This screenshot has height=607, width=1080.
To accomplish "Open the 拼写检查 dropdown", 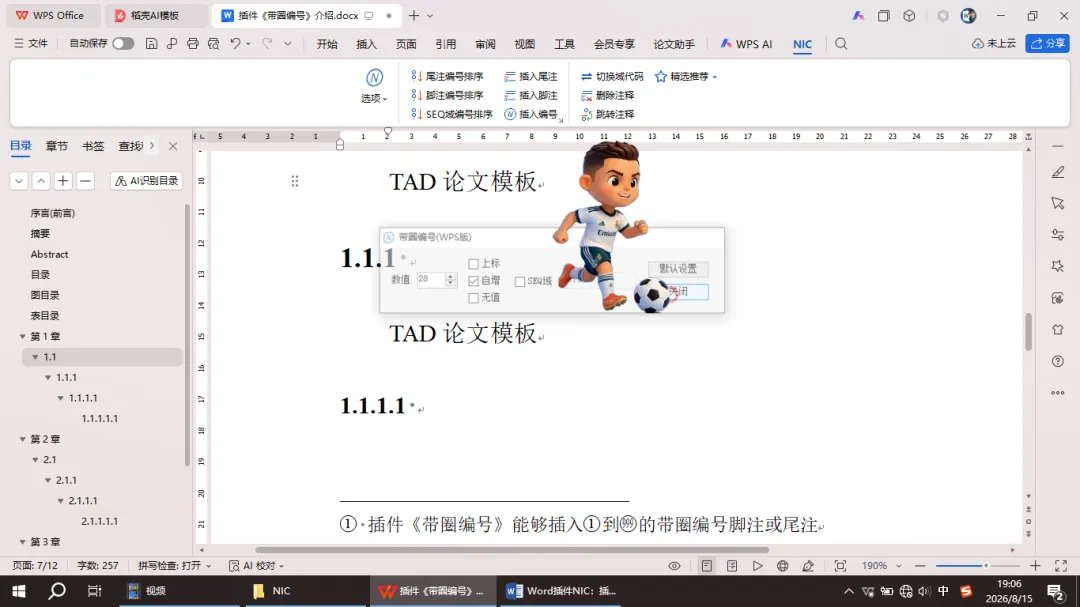I will click(x=174, y=566).
